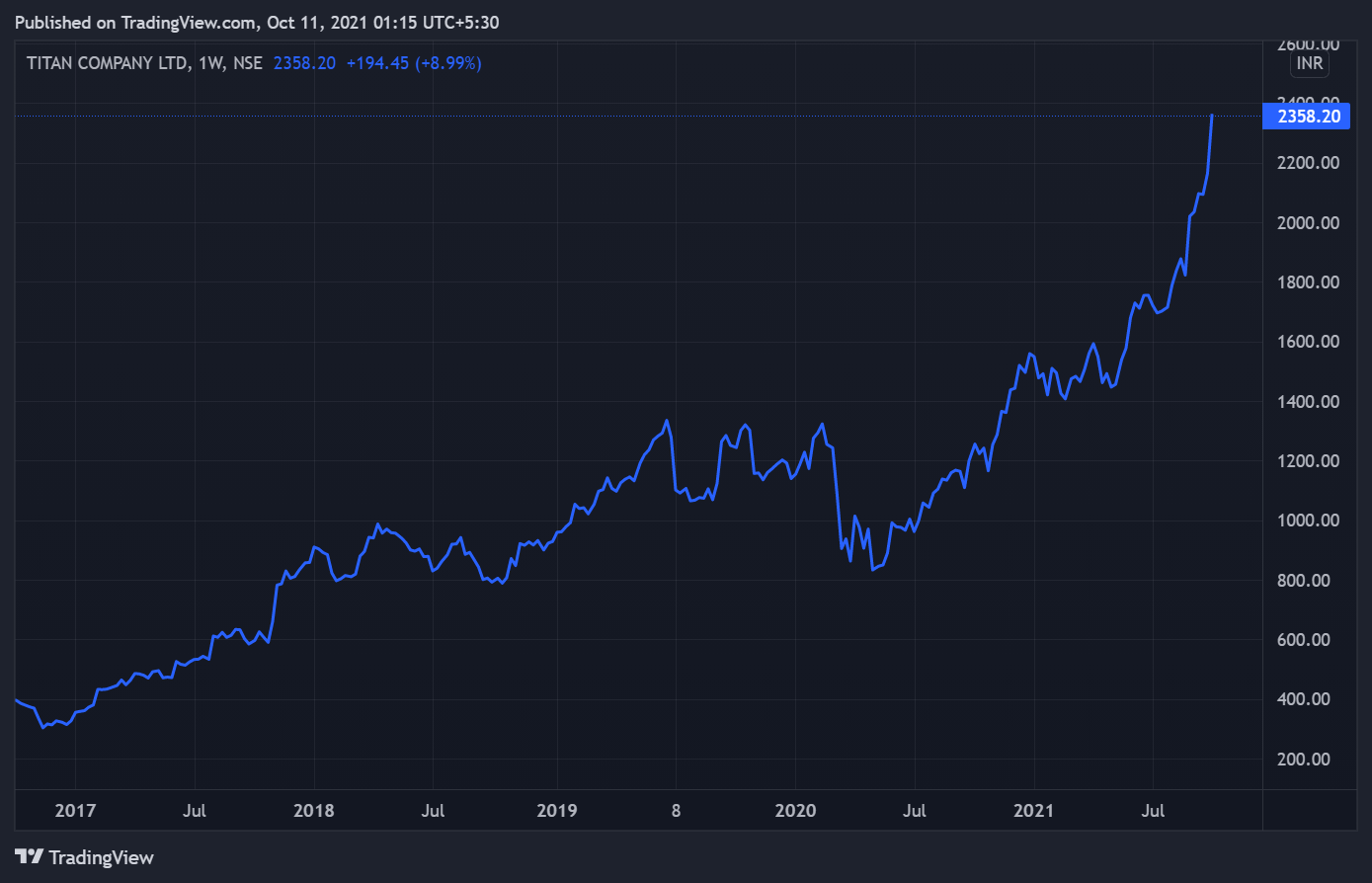
Task: Click the 1800.00 price axis label
Action: [1308, 282]
